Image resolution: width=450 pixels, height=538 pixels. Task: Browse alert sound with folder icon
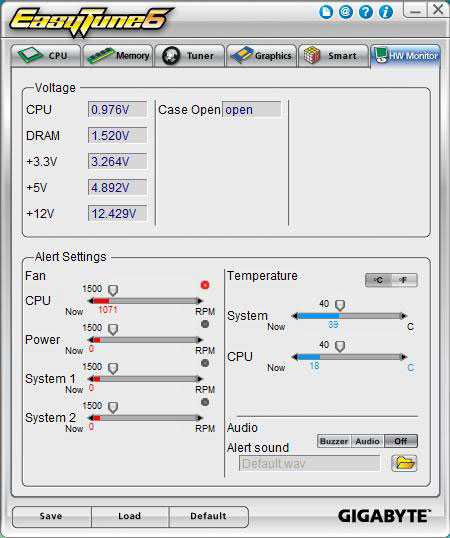pos(404,463)
